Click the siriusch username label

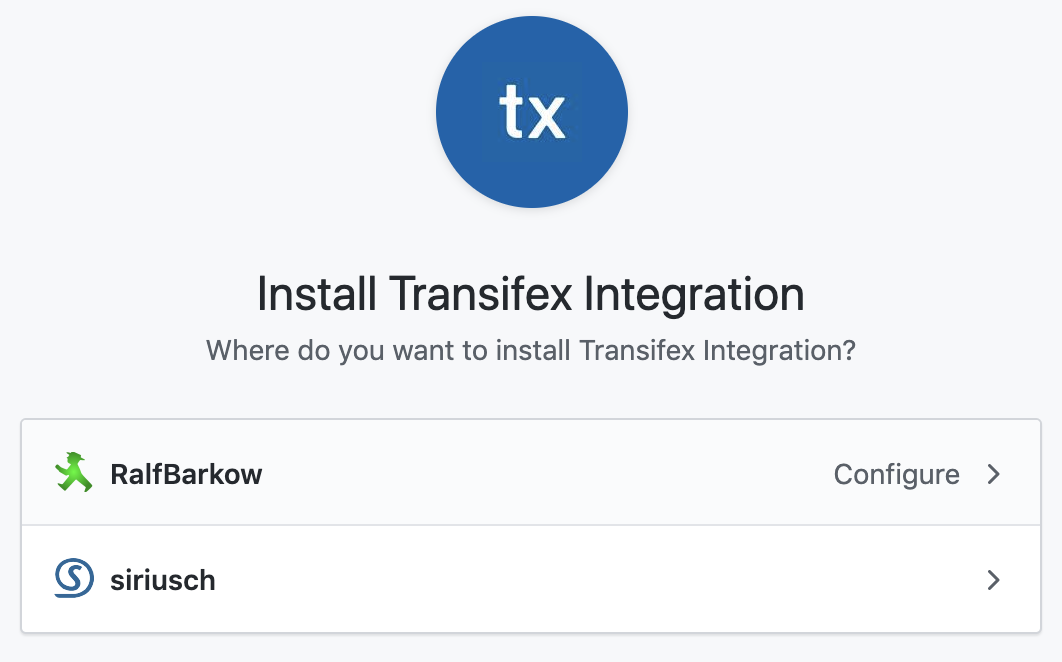tap(163, 580)
